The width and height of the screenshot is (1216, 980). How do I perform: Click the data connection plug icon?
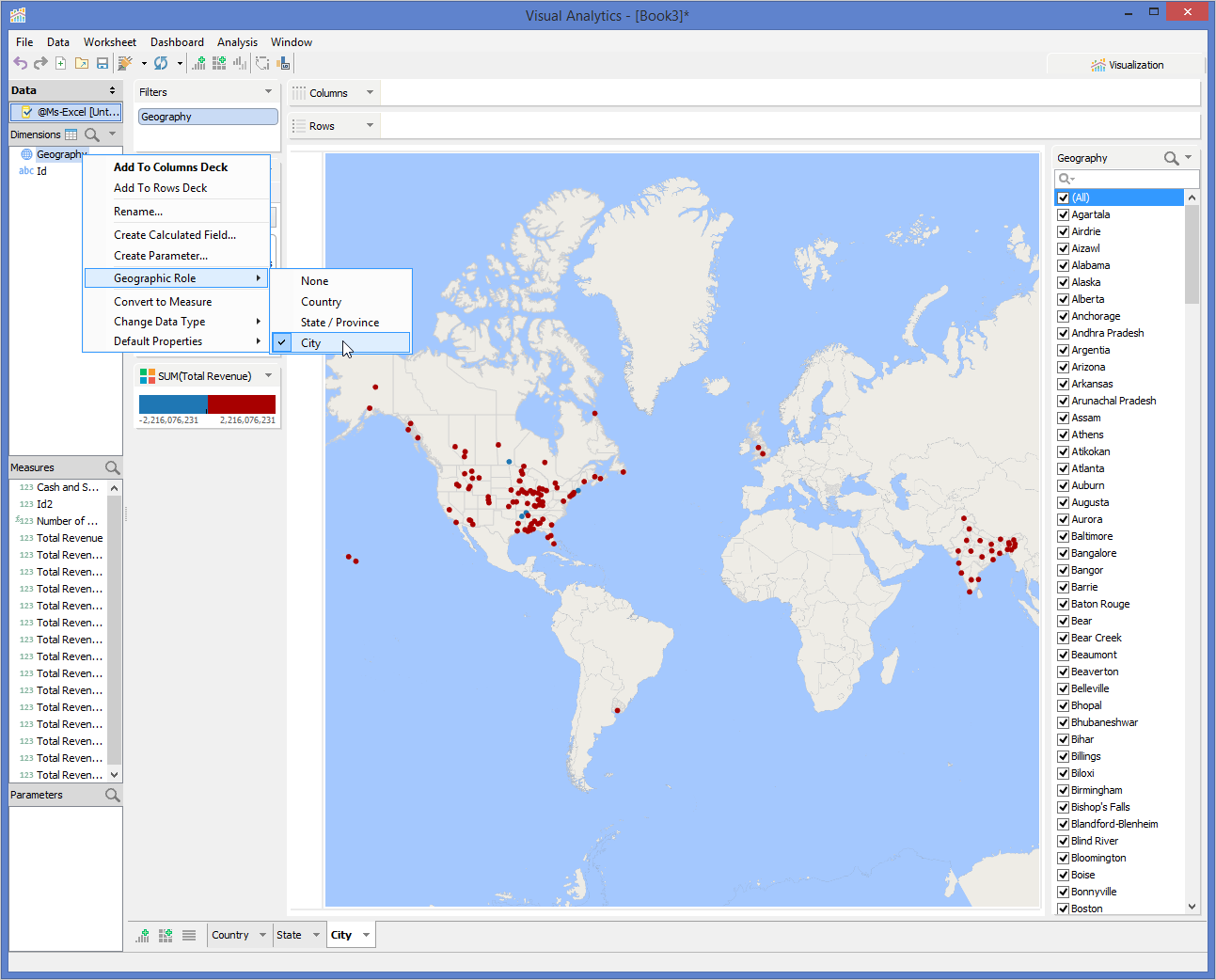pos(124,63)
